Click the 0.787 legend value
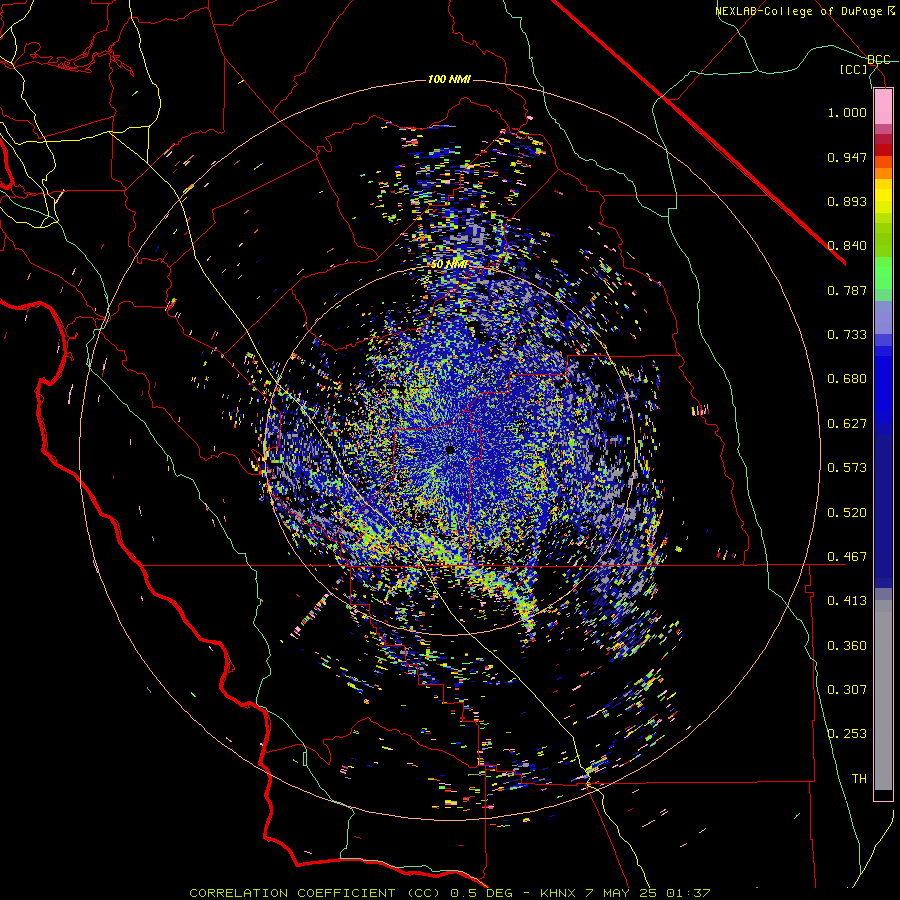The width and height of the screenshot is (900, 900). 847,290
